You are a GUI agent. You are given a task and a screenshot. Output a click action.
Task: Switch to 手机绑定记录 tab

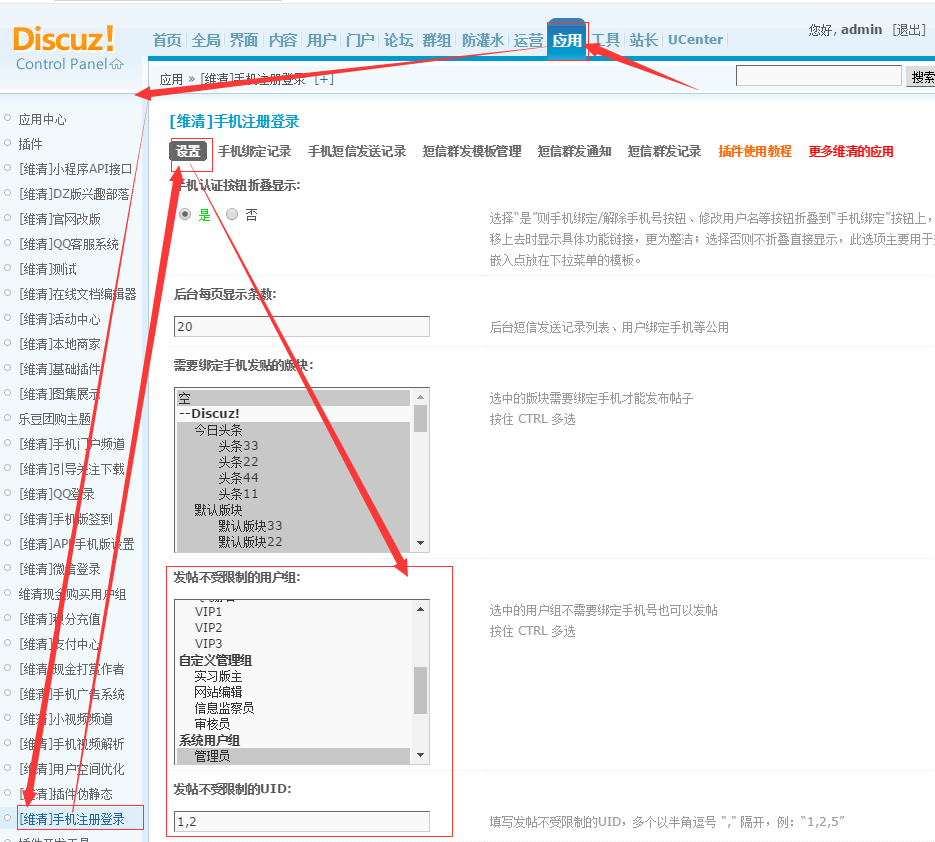[x=255, y=151]
